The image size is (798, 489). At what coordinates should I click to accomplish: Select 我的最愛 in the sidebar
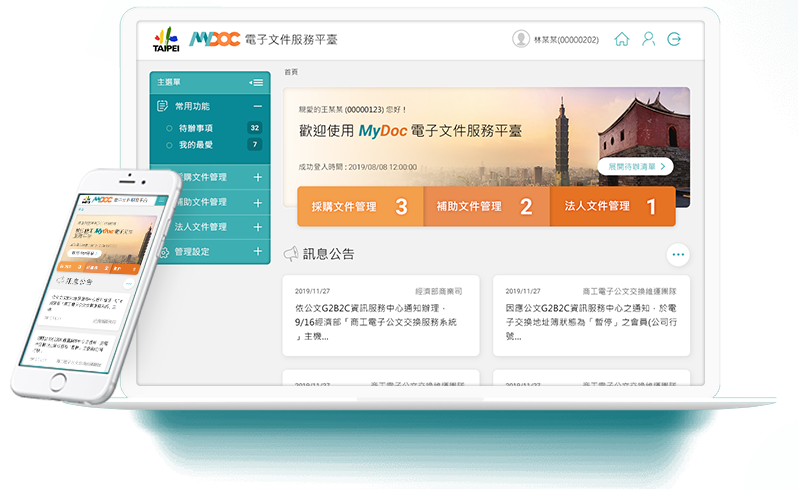tap(195, 145)
